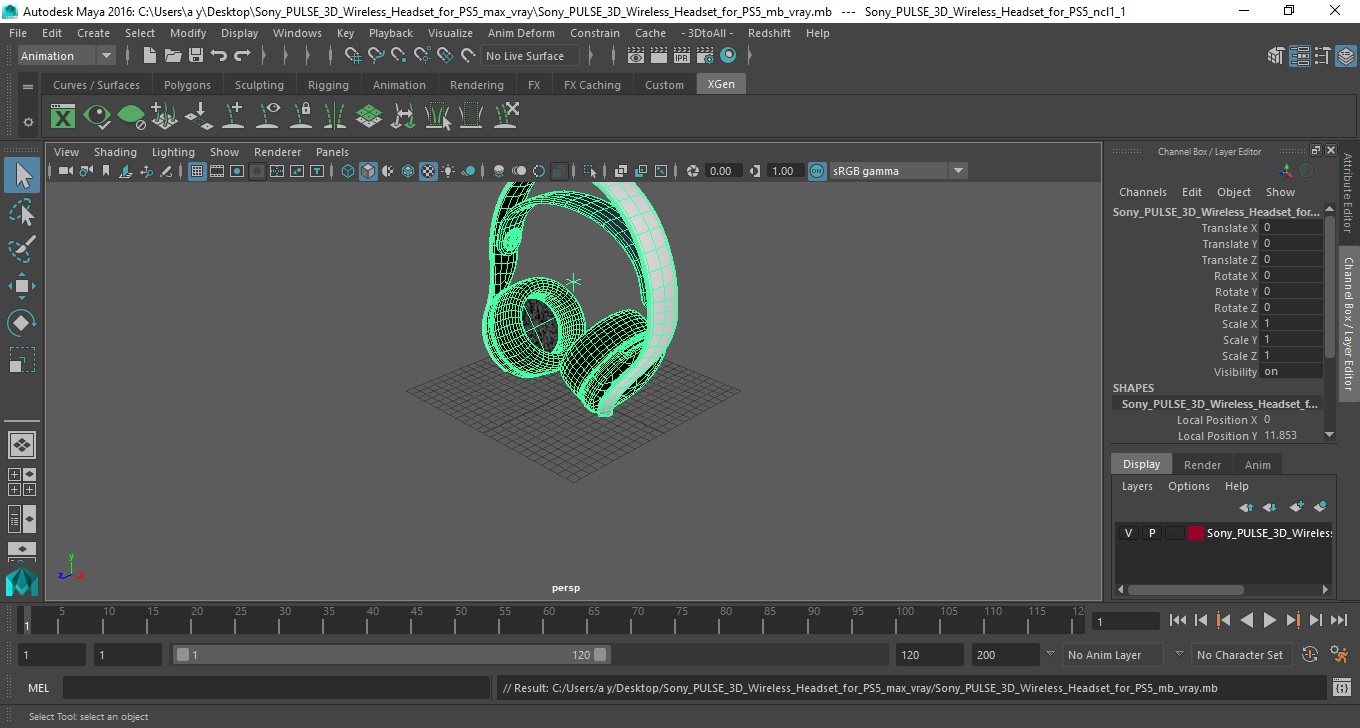The image size is (1360, 728).
Task: Open the Render layer tab
Action: point(1202,465)
